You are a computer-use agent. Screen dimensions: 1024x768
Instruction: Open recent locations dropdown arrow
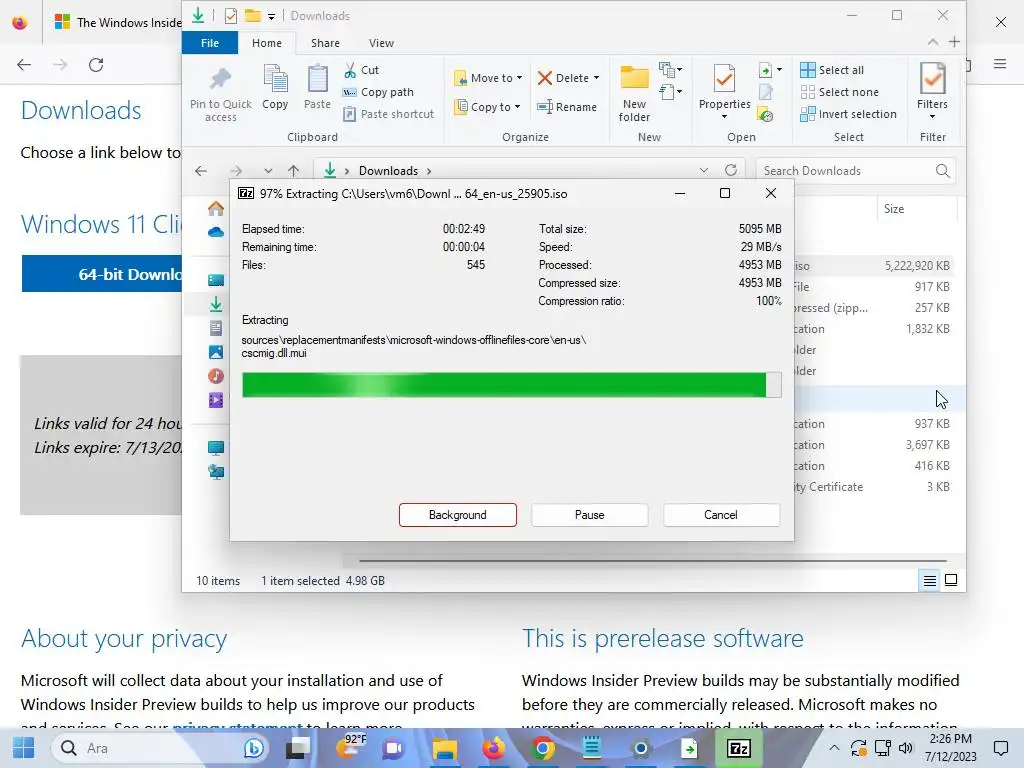[x=268, y=170]
